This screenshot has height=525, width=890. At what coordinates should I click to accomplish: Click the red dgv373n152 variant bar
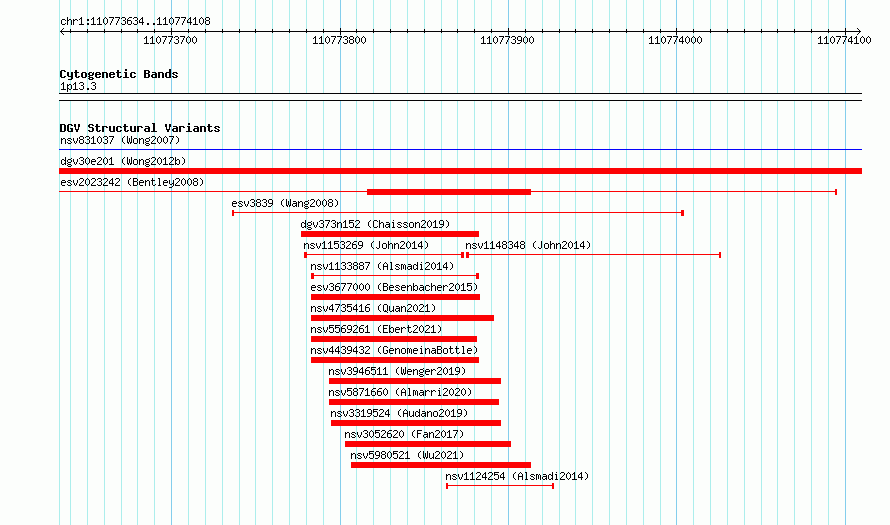pos(390,234)
